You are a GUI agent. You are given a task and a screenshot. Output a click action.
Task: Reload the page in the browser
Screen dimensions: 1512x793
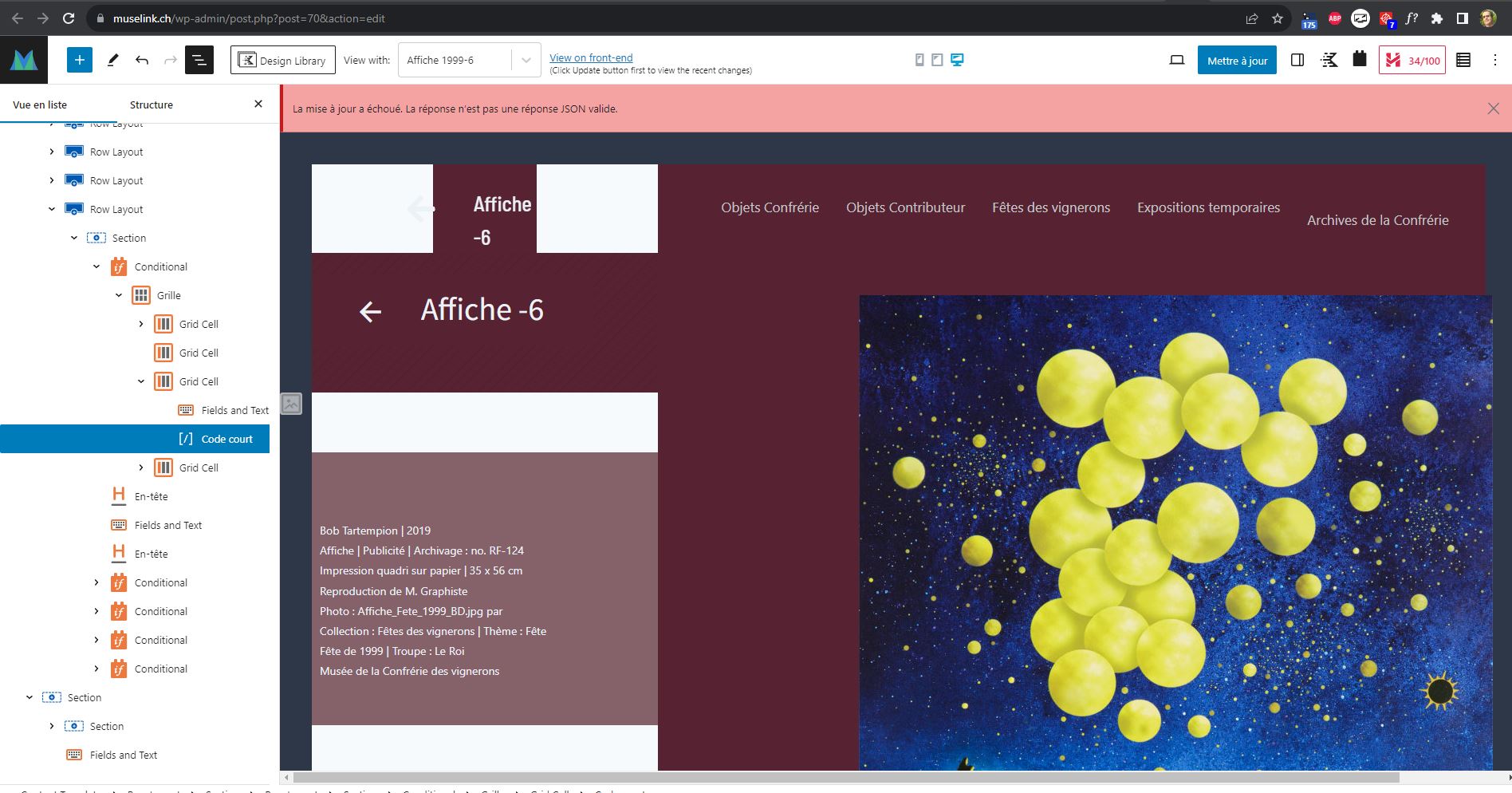[x=69, y=18]
